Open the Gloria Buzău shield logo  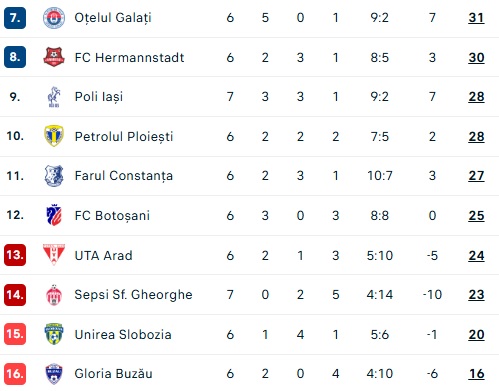coord(54,374)
